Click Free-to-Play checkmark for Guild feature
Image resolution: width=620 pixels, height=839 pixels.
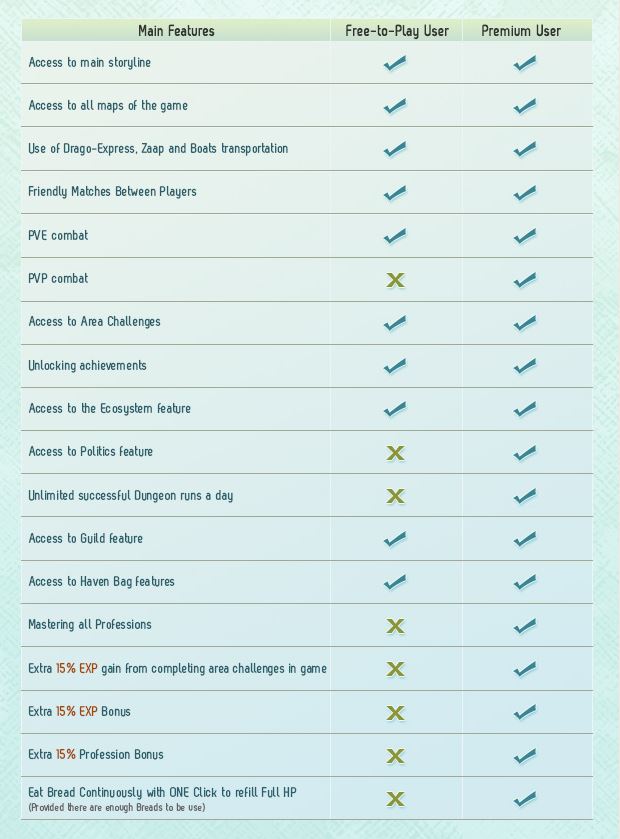click(x=395, y=539)
